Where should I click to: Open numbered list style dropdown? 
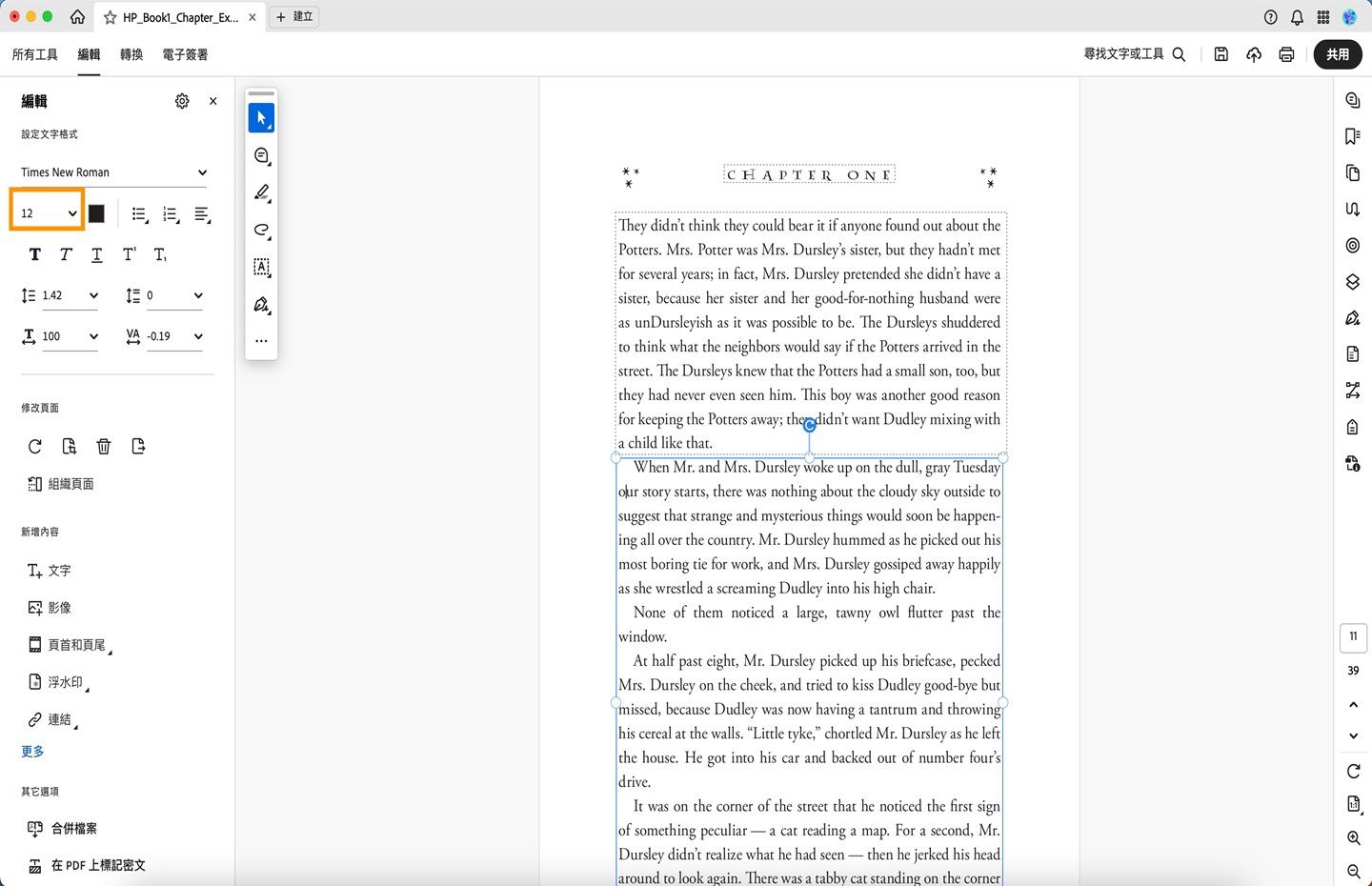coord(171,214)
